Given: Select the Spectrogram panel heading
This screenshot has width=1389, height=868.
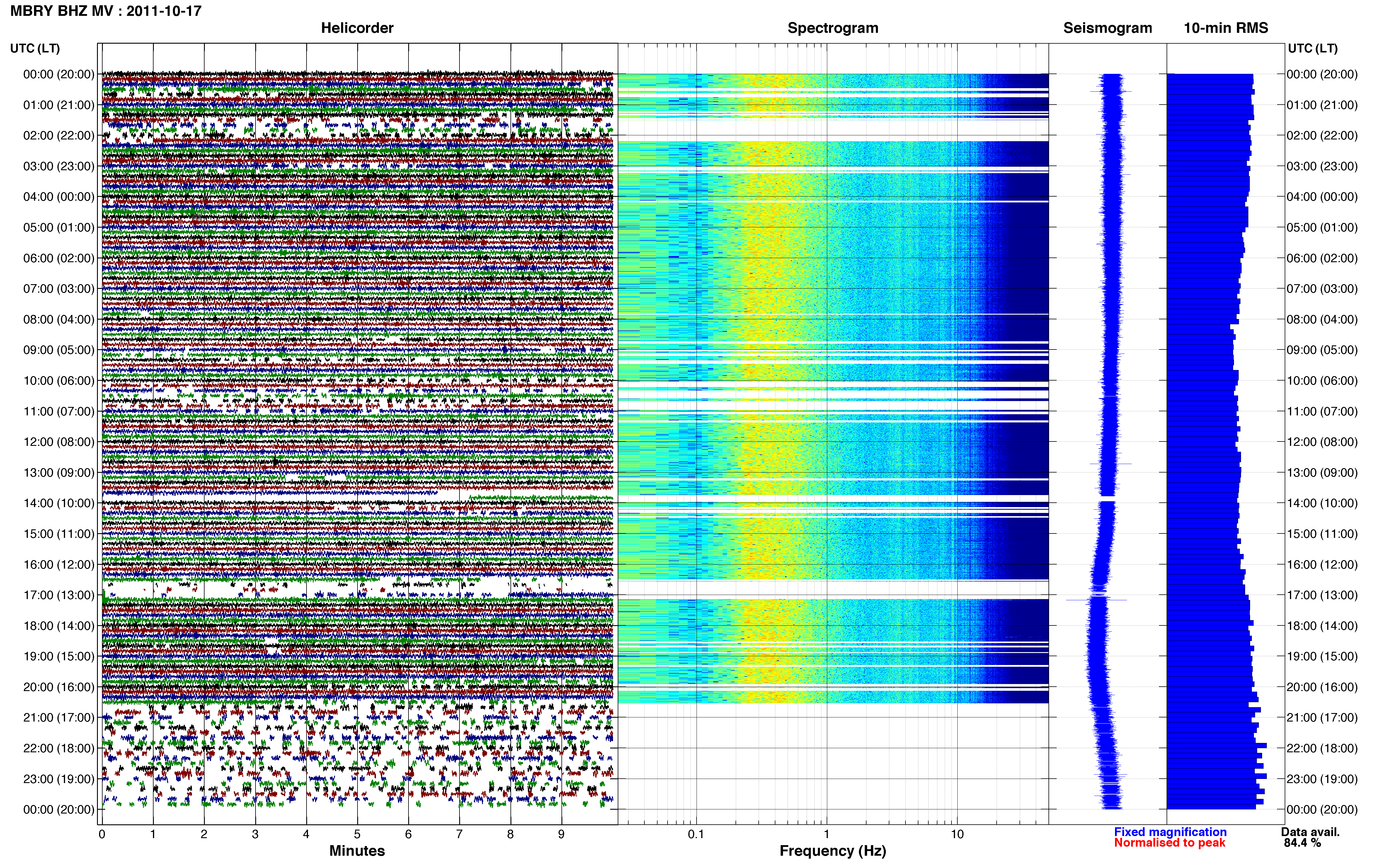Looking at the screenshot, I should click(833, 28).
